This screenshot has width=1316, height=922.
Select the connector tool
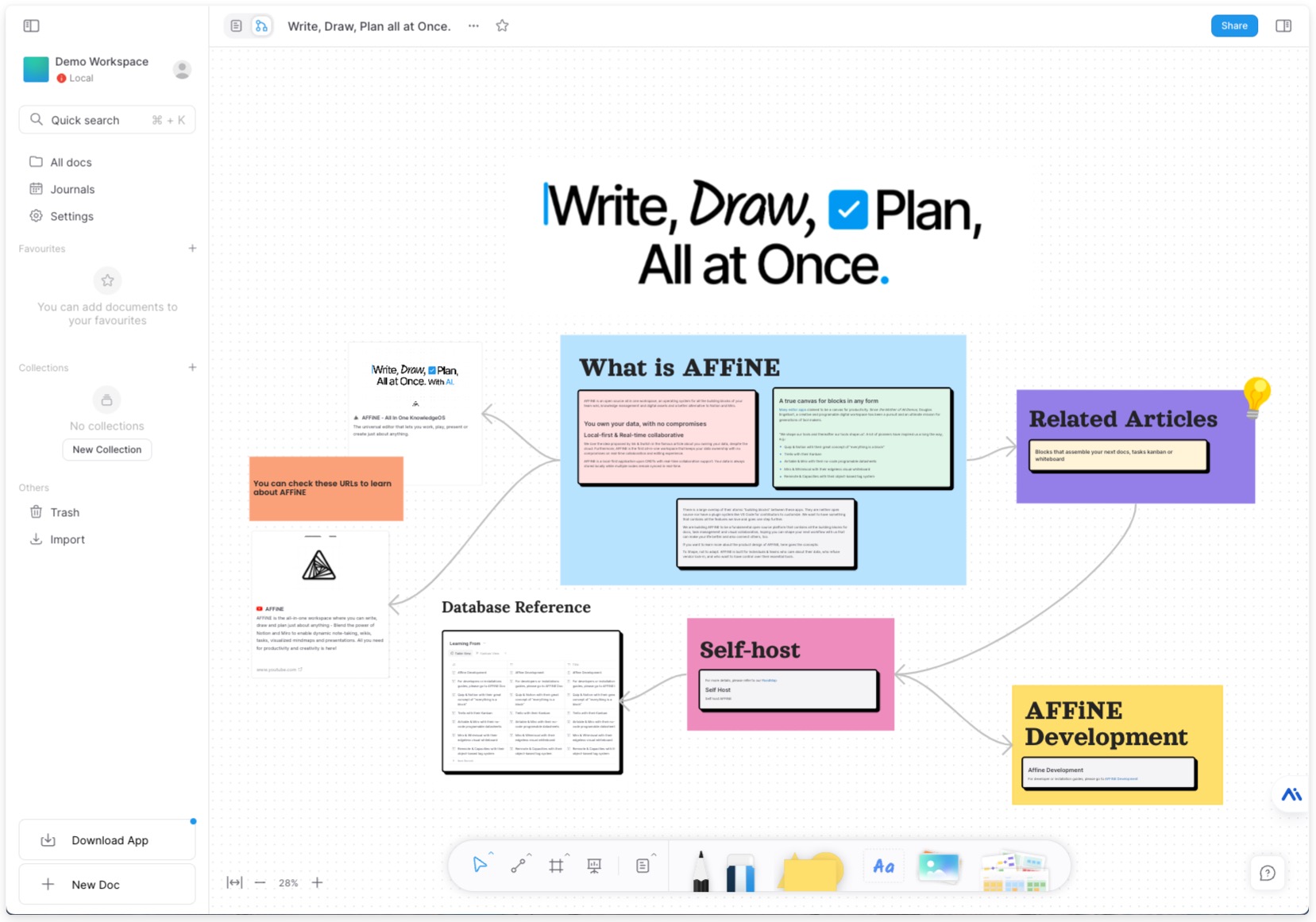518,866
